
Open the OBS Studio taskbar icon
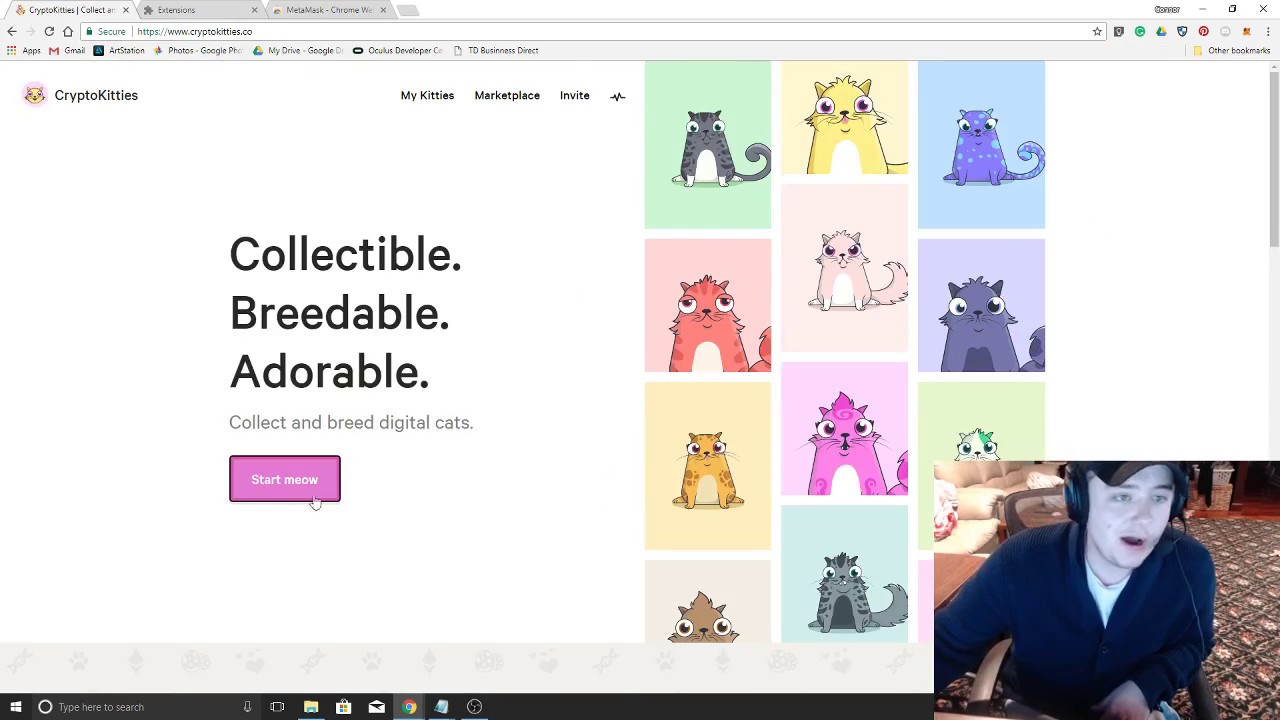click(474, 707)
